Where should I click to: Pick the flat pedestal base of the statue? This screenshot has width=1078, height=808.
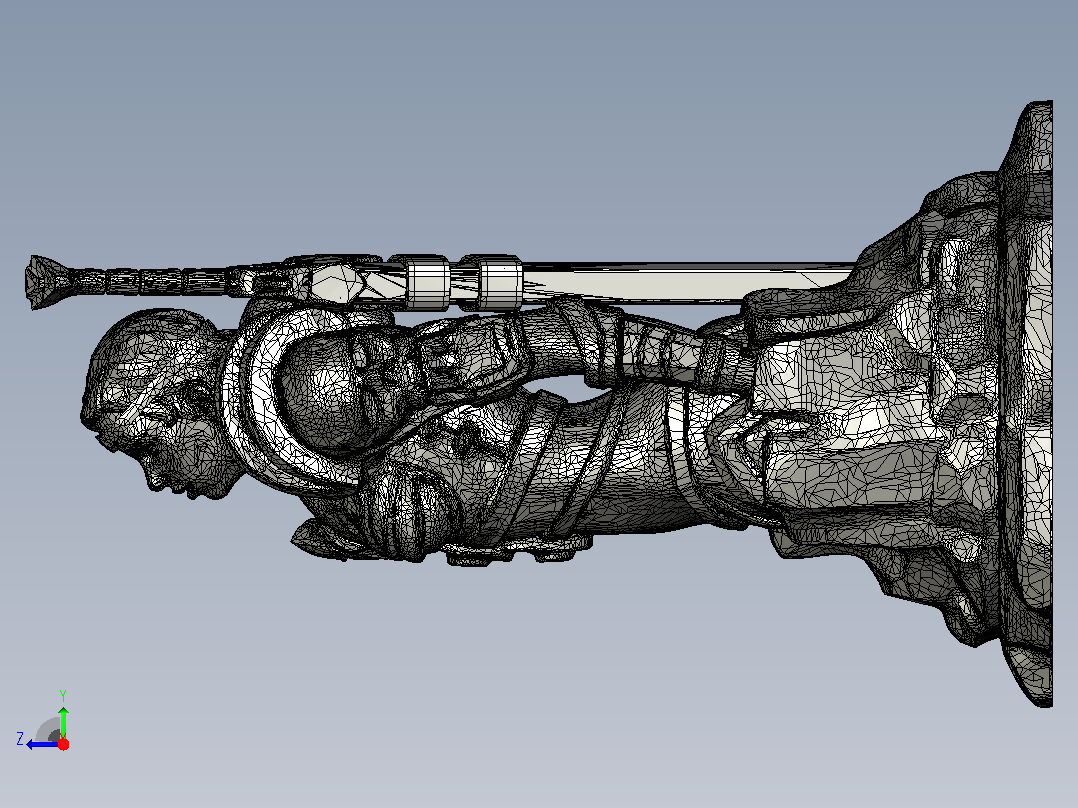[1026, 404]
